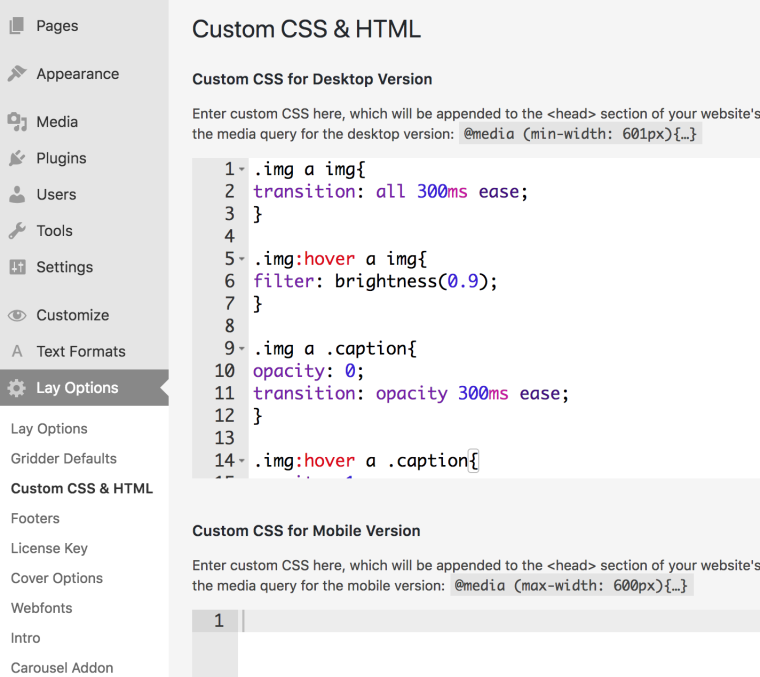
Task: Click the Media icon in sidebar
Action: (17, 122)
